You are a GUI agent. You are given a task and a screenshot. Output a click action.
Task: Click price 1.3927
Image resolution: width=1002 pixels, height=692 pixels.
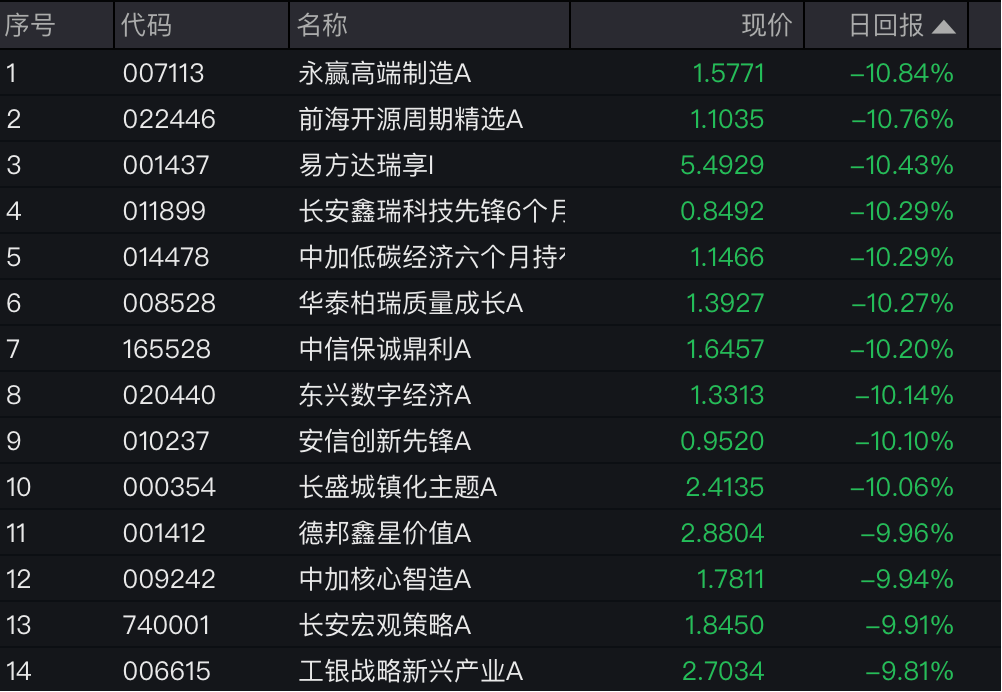coord(725,303)
